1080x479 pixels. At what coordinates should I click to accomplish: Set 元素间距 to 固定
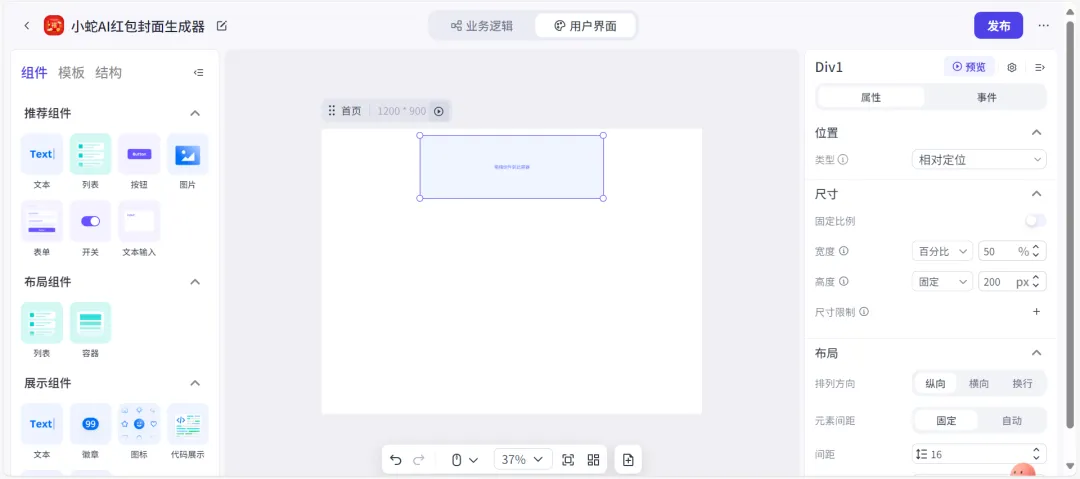coord(946,420)
